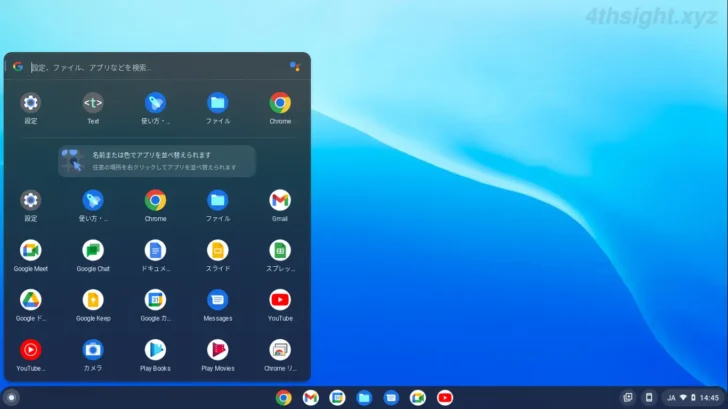Open Gmail from the shelf
Viewport: 728px width, 409px height.
tap(311, 398)
